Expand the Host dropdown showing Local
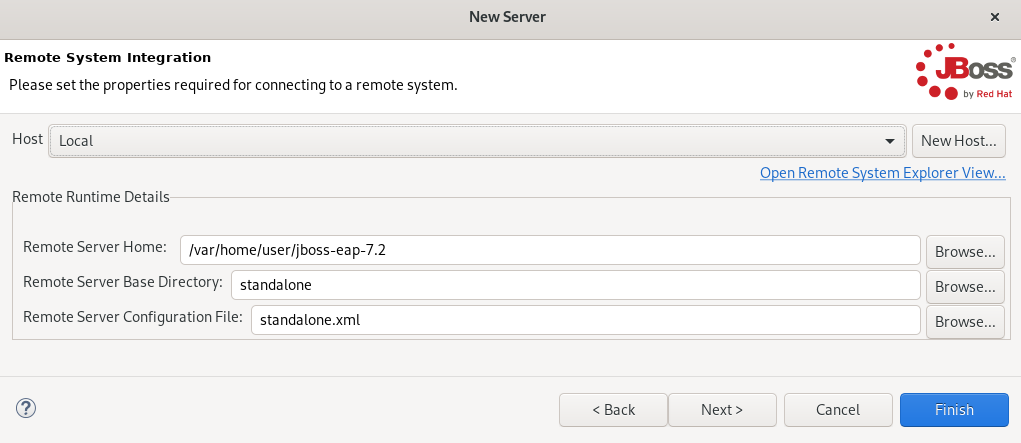The image size is (1021, 443). point(477,141)
